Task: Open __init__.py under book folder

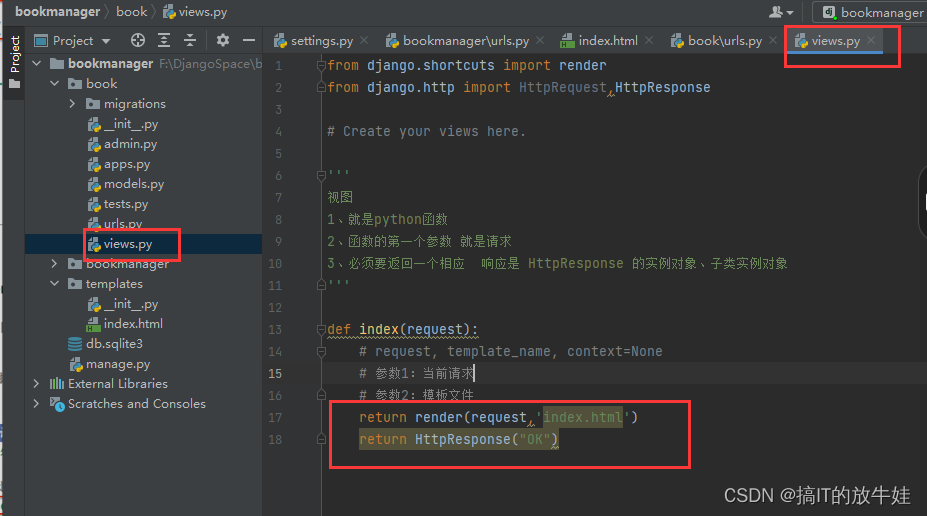Action: click(123, 124)
